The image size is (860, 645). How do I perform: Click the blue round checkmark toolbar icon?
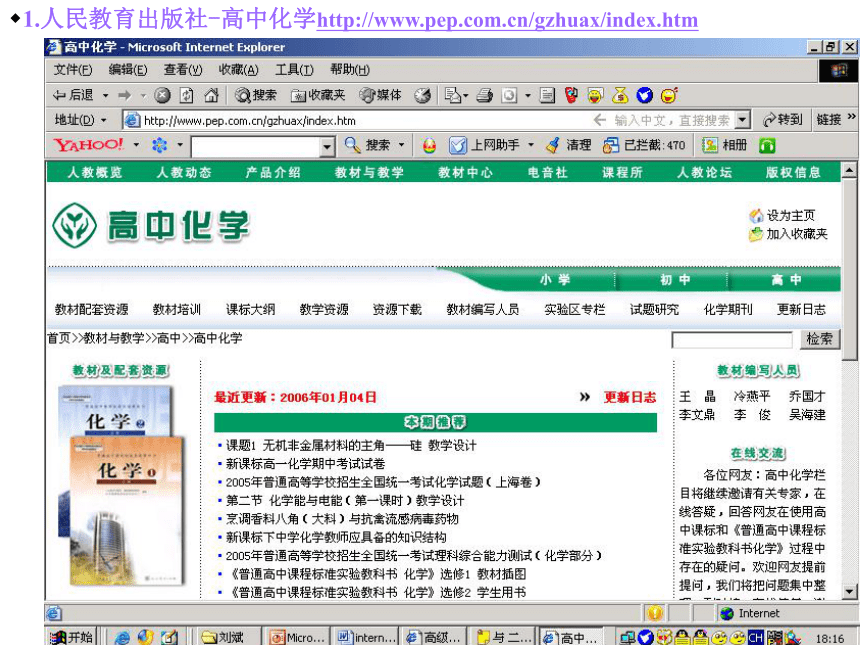click(644, 95)
